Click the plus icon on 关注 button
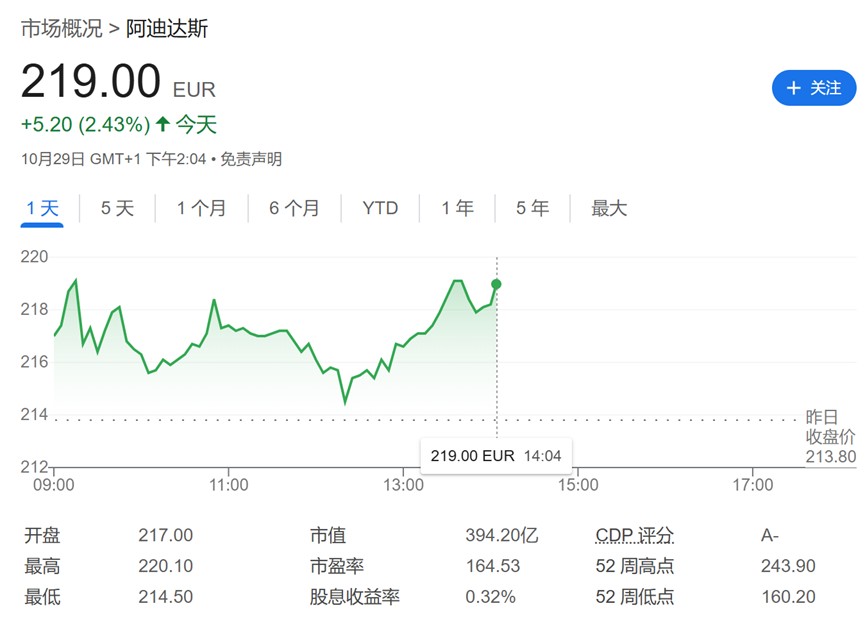The width and height of the screenshot is (865, 624). pyautogui.click(x=794, y=88)
